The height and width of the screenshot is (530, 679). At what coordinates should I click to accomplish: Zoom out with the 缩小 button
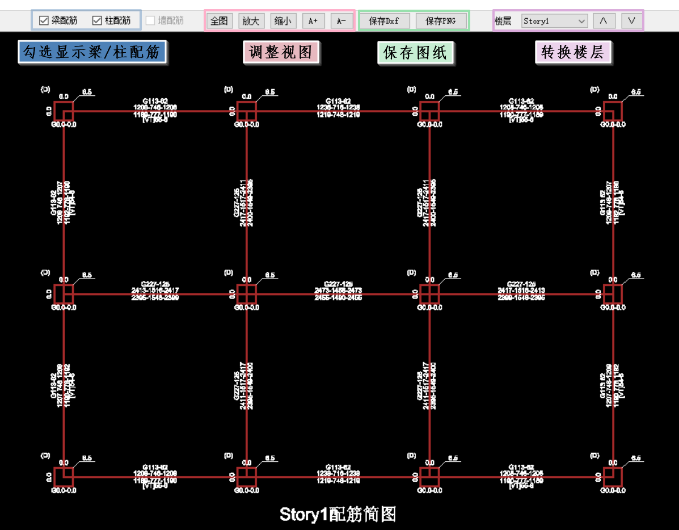[282, 20]
